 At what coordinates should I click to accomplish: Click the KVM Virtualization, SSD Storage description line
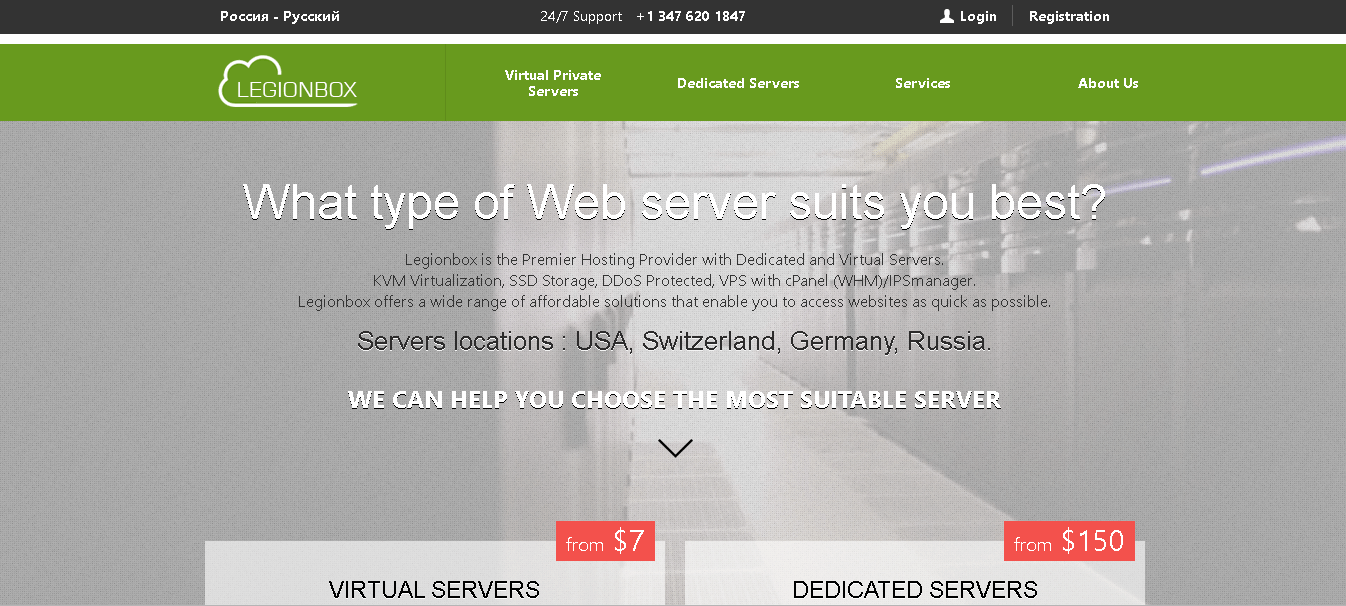674,281
